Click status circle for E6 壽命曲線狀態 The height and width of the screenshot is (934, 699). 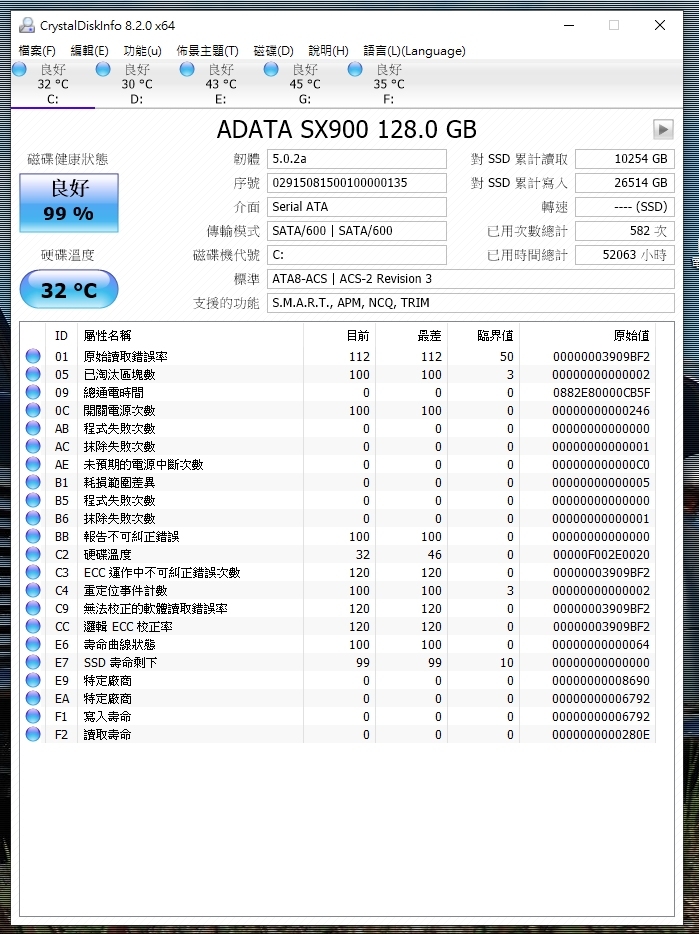[33, 644]
